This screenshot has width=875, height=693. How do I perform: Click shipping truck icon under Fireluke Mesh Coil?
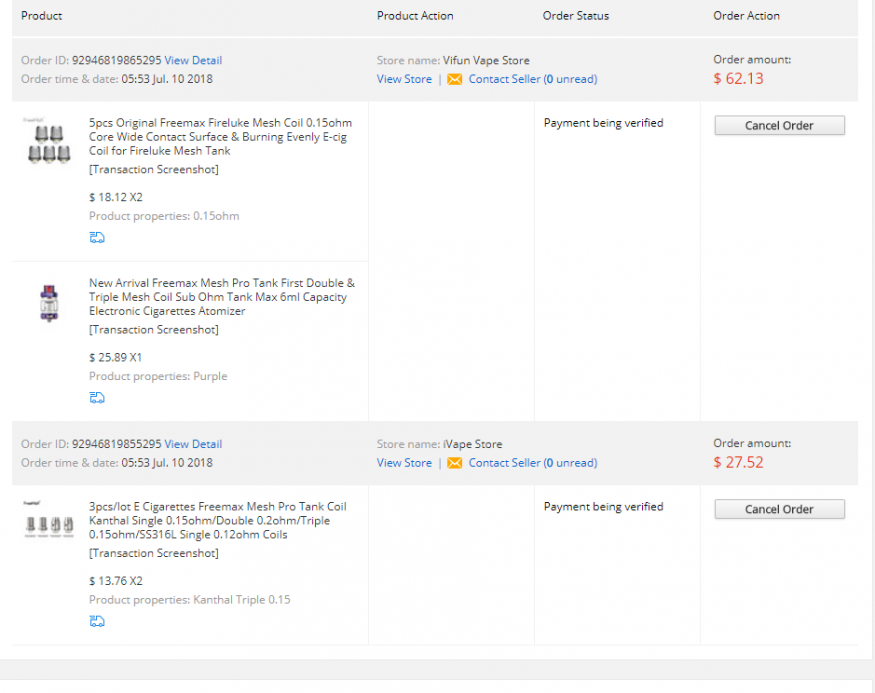tap(97, 237)
